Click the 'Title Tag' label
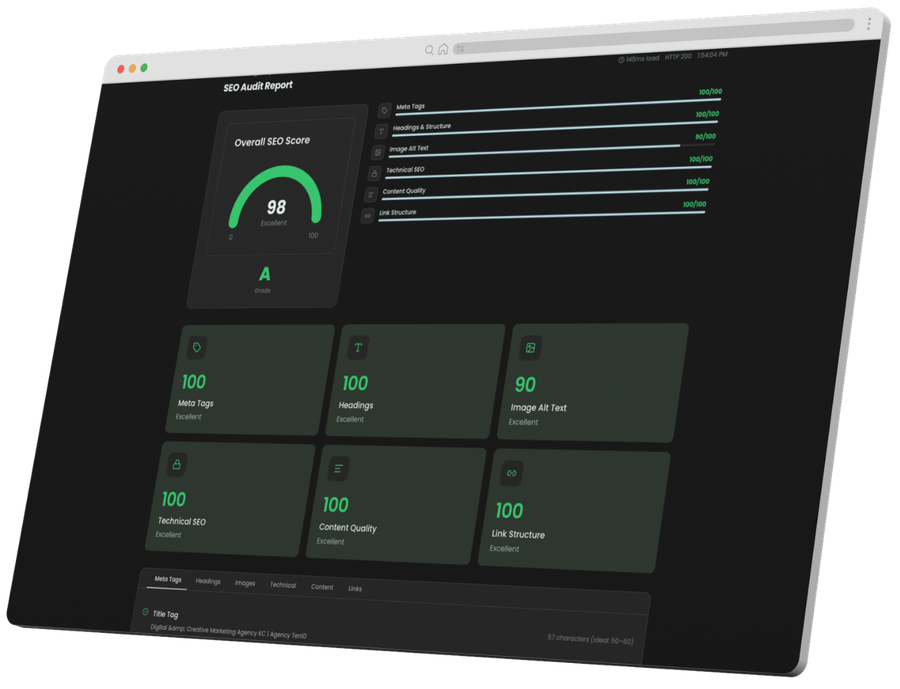Screen dimensions: 900x689 coord(165,614)
